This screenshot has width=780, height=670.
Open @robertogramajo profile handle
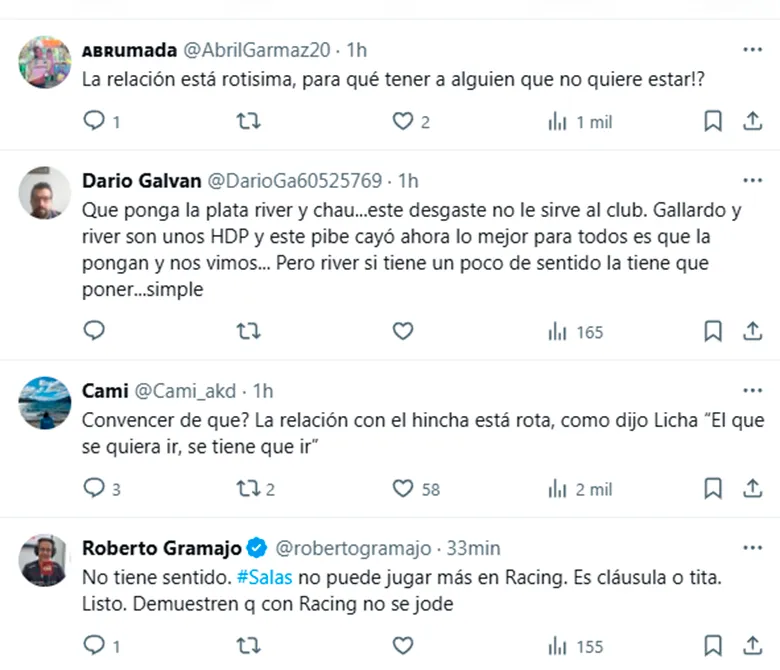click(353, 548)
